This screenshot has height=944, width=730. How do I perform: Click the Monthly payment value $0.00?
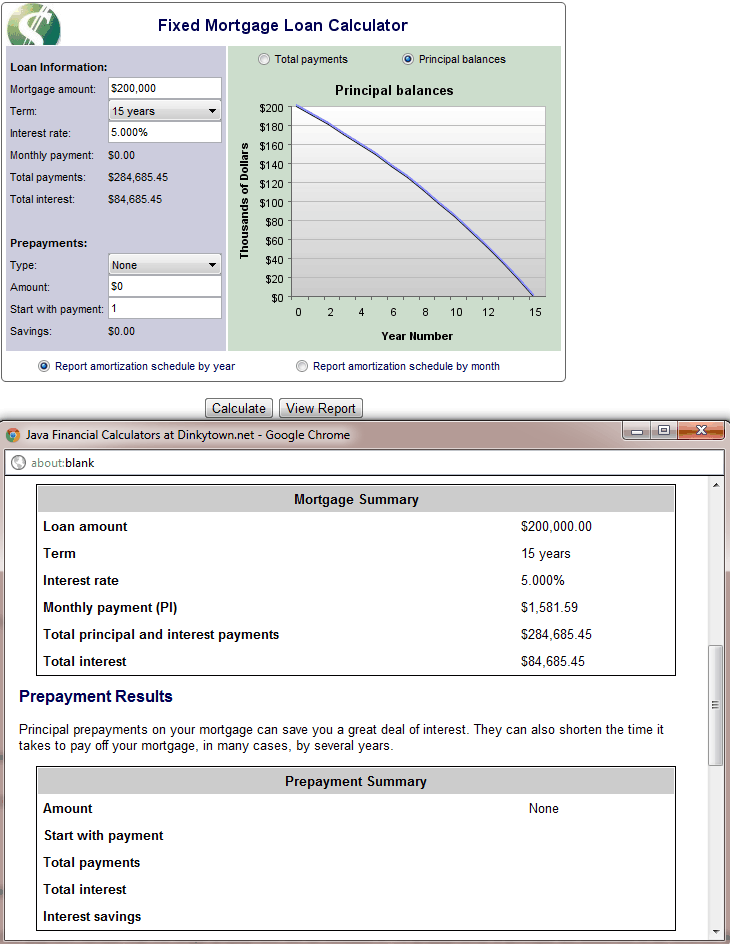[x=122, y=155]
